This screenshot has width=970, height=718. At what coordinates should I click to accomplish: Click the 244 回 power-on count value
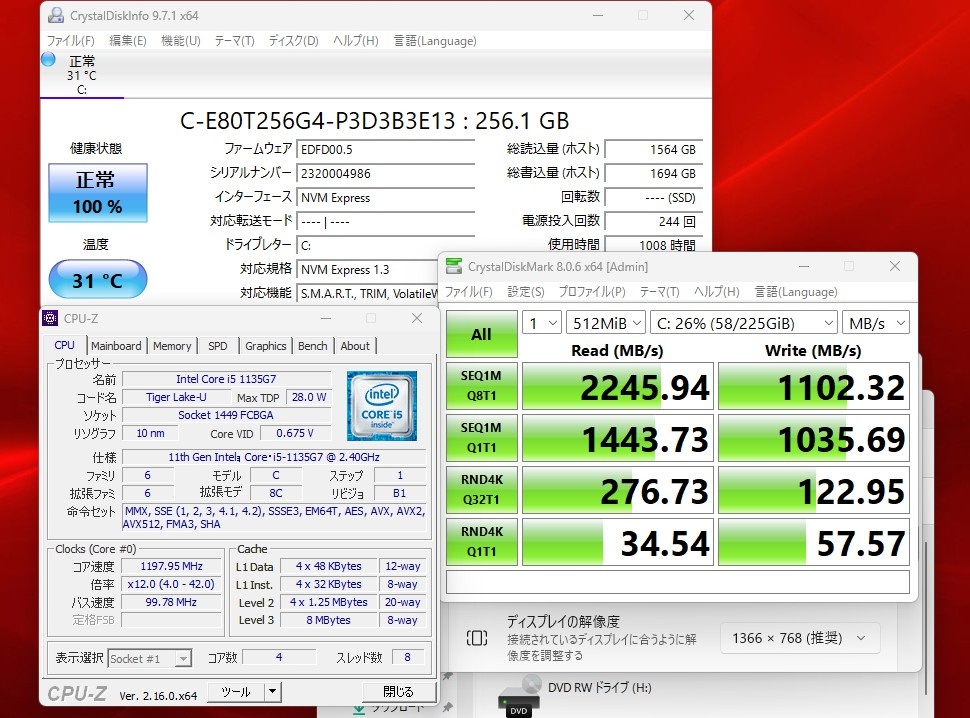[x=653, y=221]
